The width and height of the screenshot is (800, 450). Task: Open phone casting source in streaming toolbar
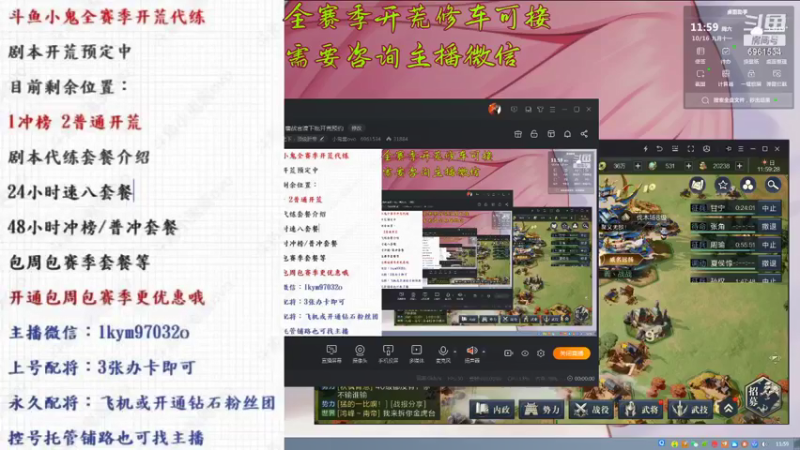pos(388,353)
